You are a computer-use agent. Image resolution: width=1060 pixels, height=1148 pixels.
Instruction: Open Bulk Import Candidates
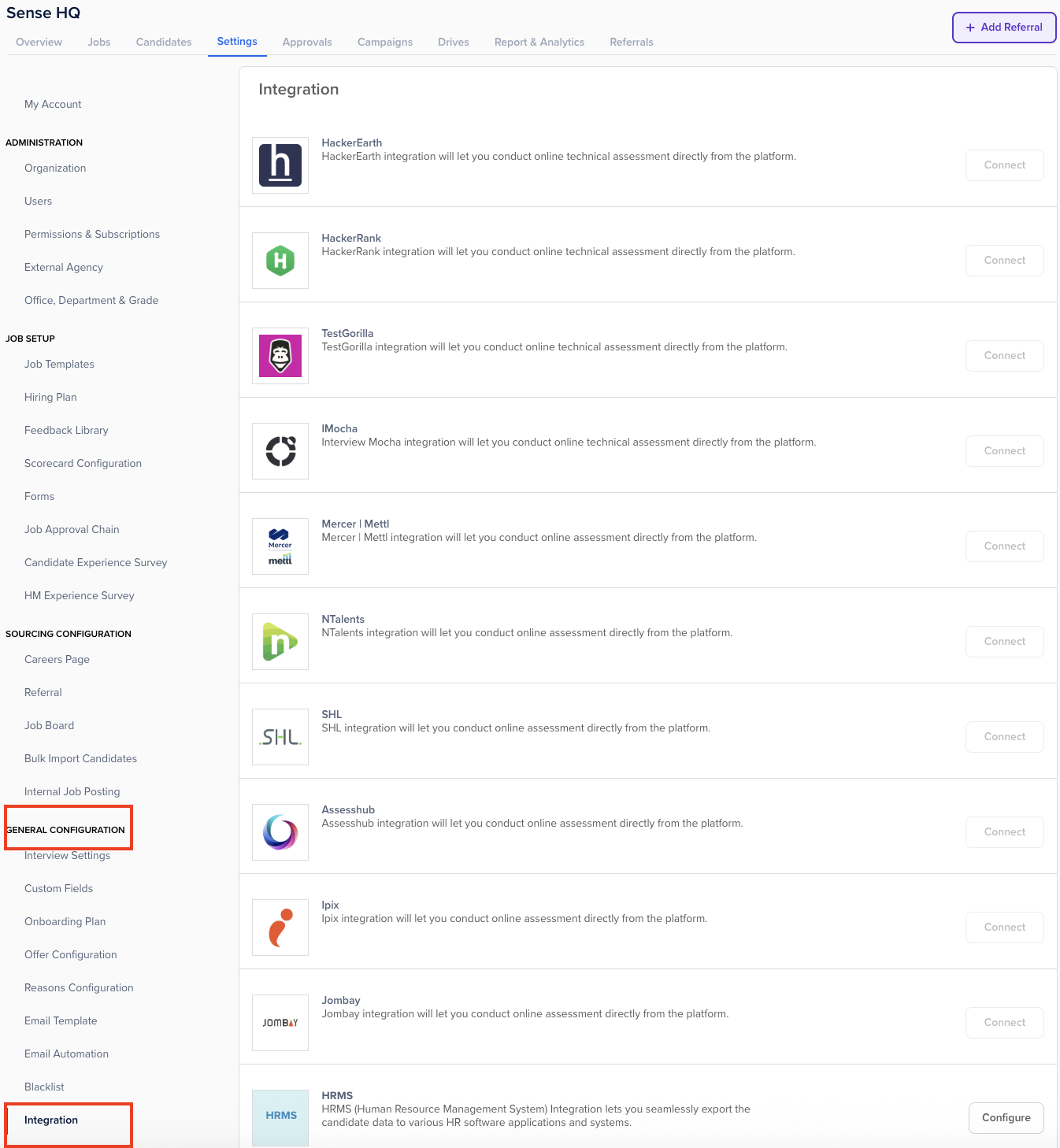click(80, 758)
